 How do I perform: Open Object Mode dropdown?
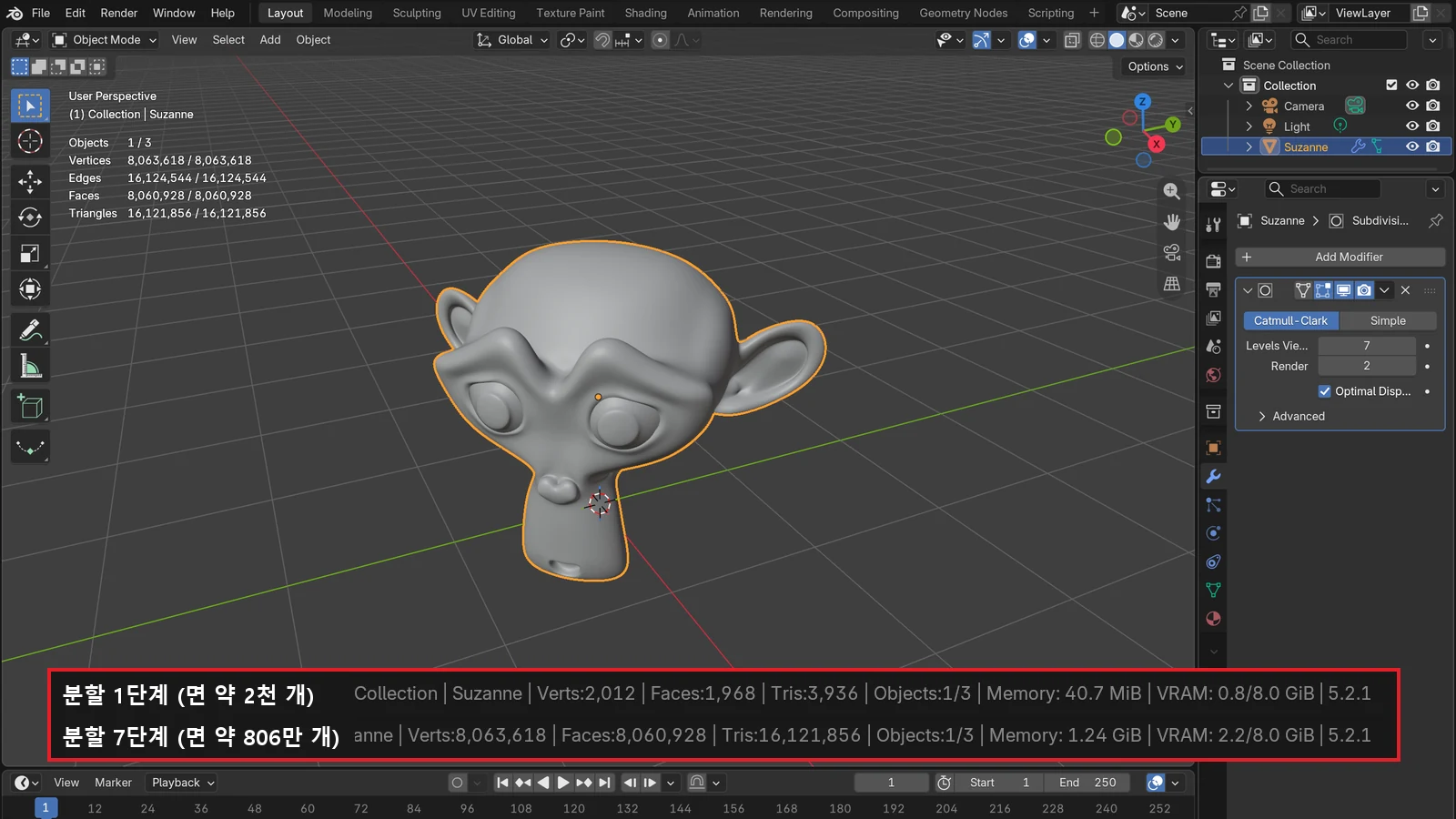(105, 40)
